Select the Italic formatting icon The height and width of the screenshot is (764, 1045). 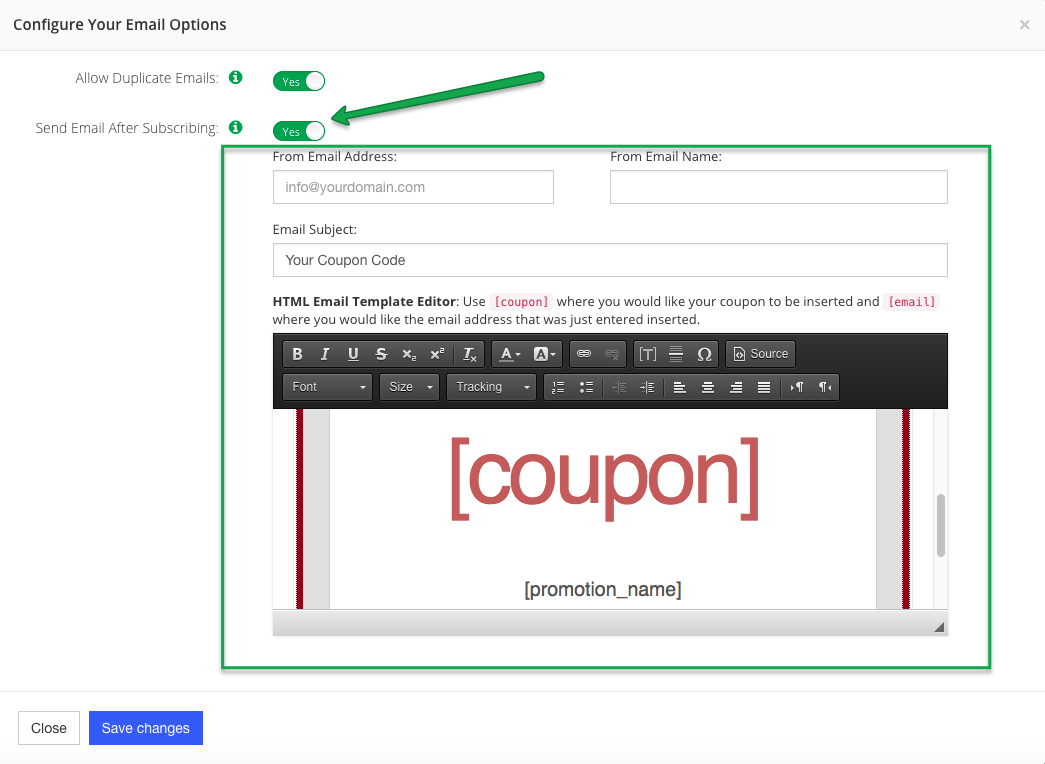[324, 353]
